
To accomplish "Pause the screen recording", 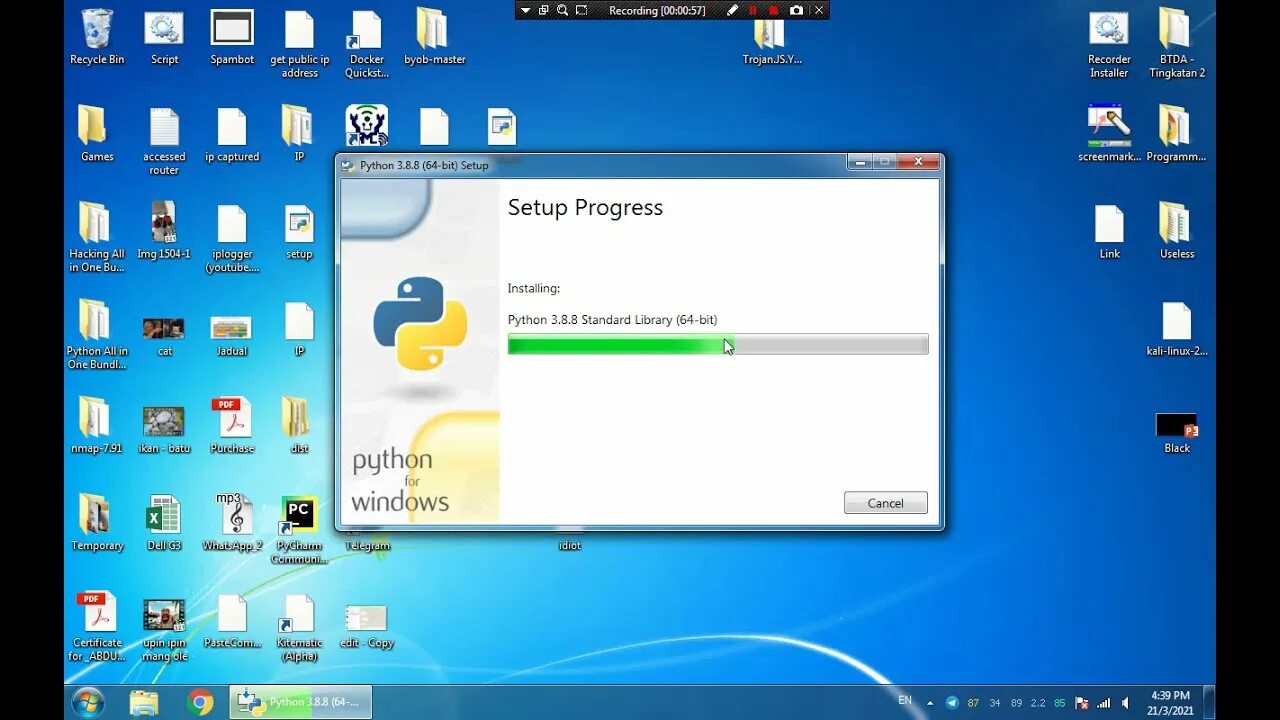I will click(x=753, y=10).
